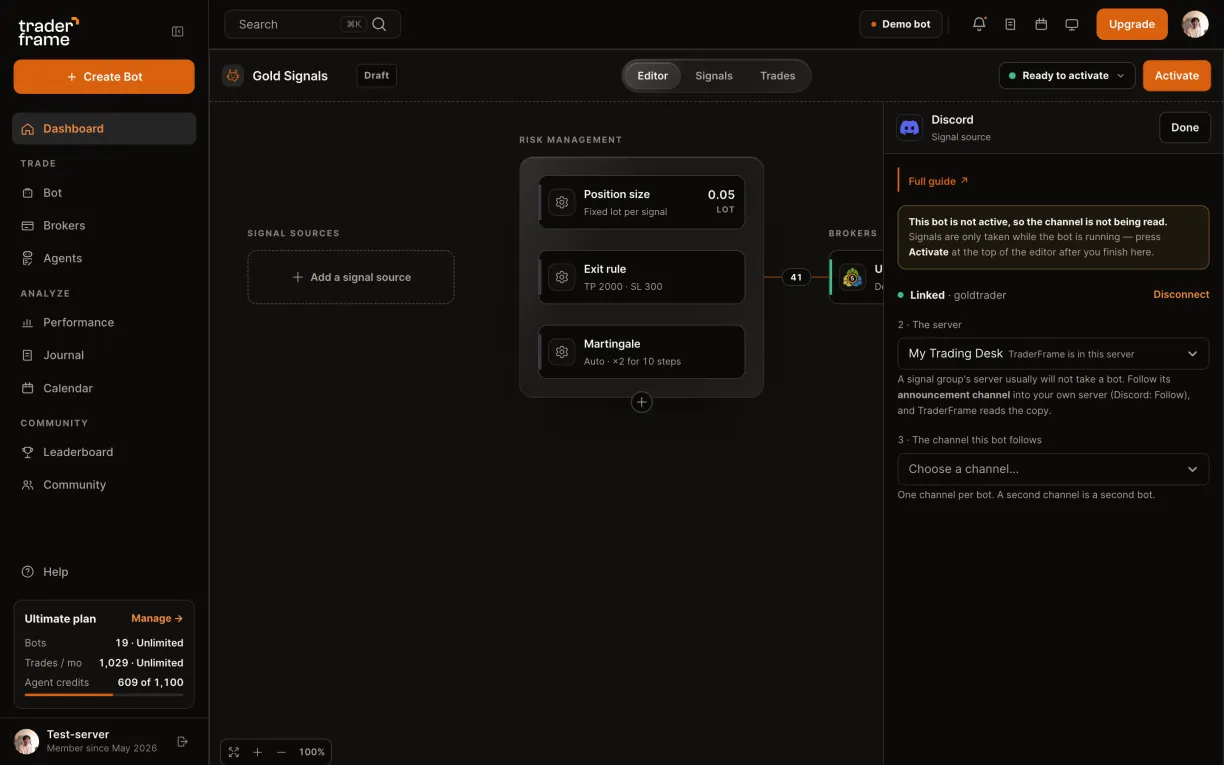This screenshot has height=765, width=1224.
Task: Click '19 · Unlimited' bots value
Action: click(x=149, y=643)
